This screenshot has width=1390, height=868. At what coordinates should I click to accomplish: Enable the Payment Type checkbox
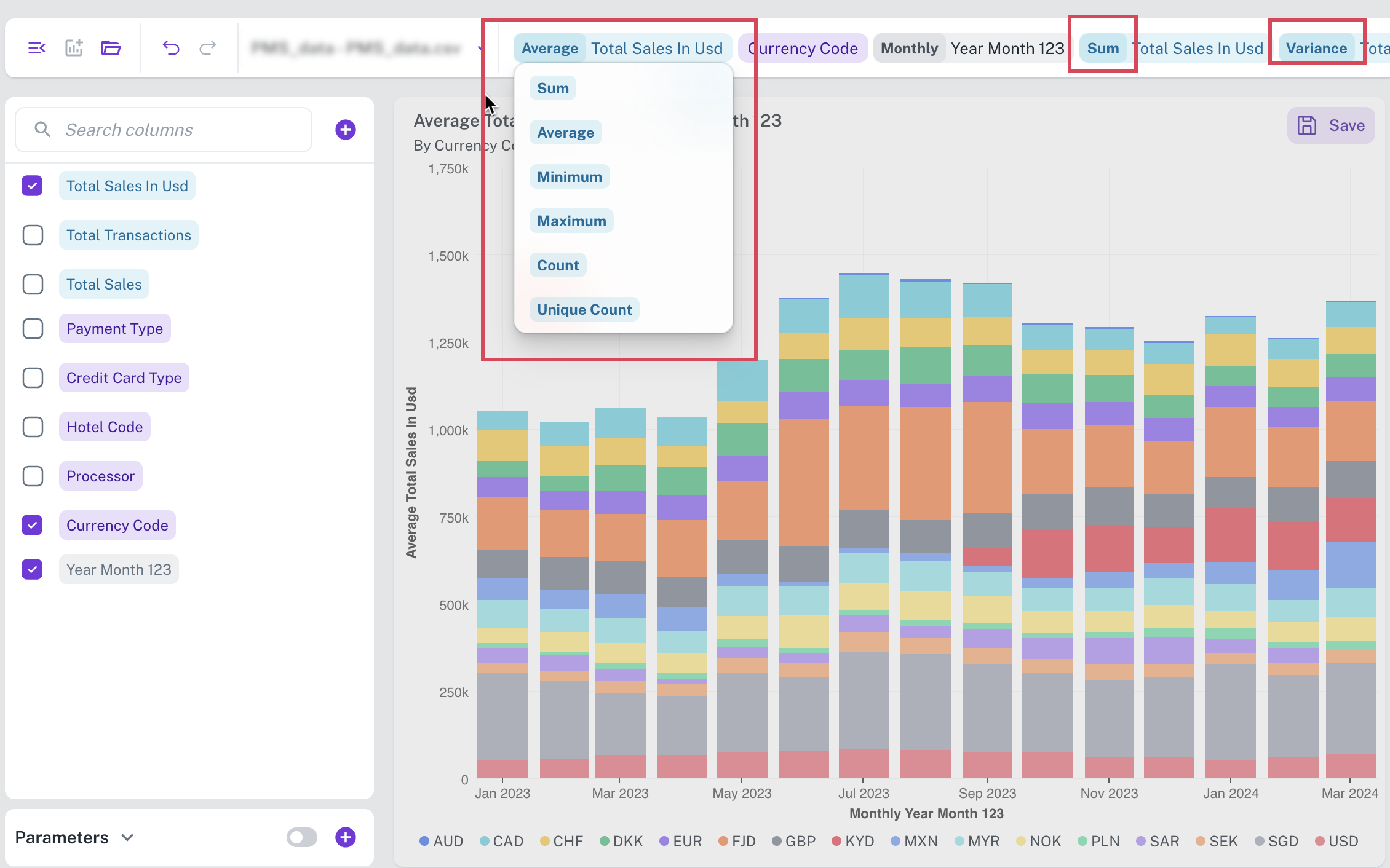(x=33, y=328)
